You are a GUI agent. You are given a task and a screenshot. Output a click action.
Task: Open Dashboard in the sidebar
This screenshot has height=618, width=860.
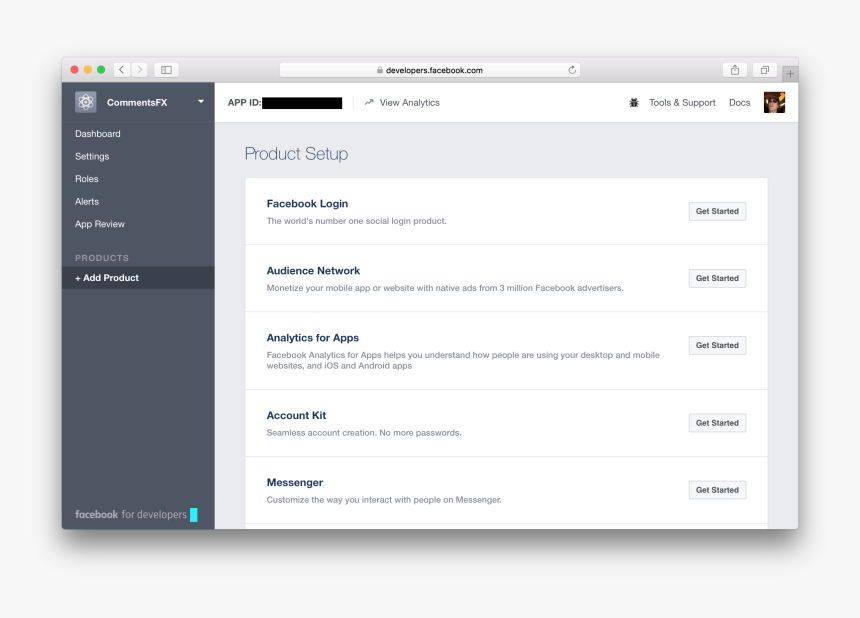coord(98,134)
